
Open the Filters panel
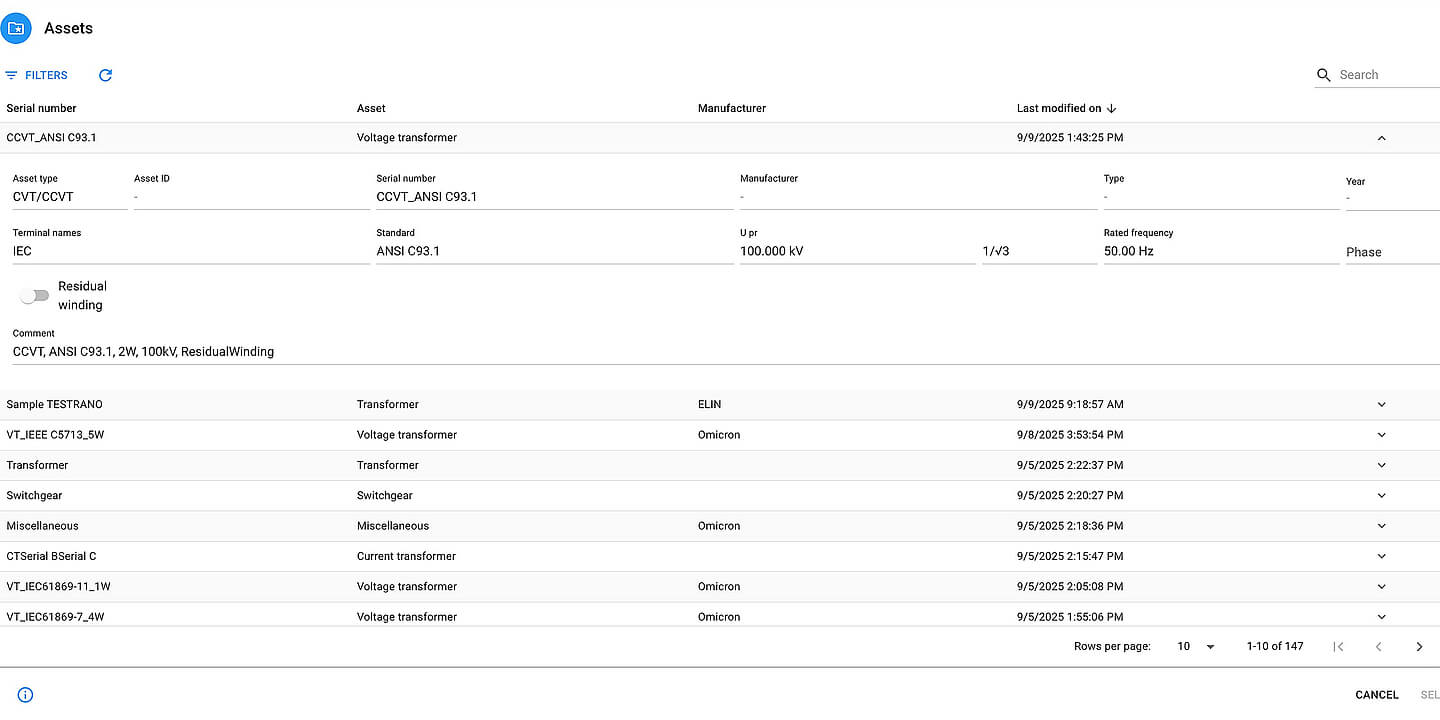click(x=37, y=75)
